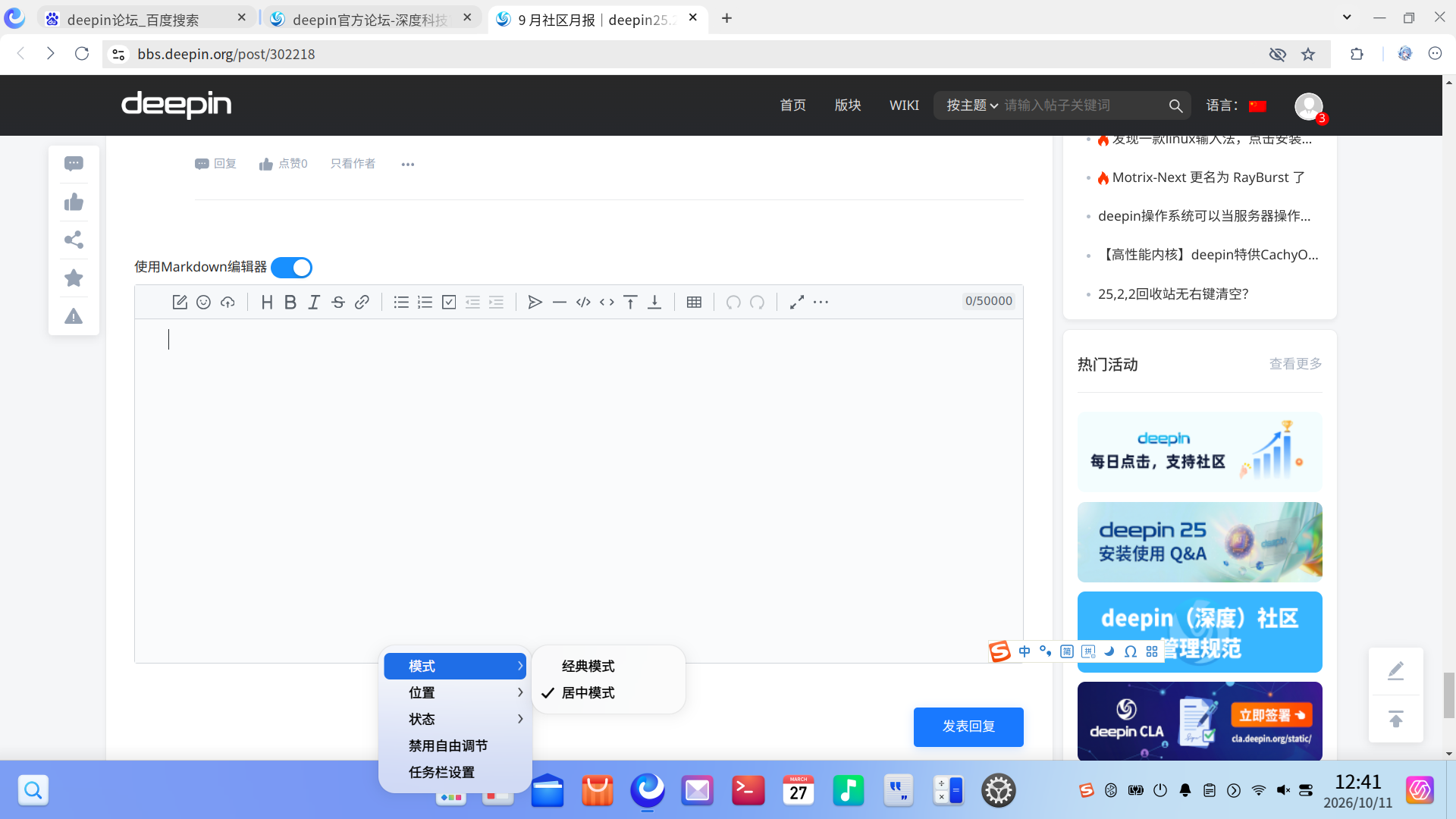Insert an unordered bullet list
Image resolution: width=1456 pixels, height=819 pixels.
pos(401,303)
